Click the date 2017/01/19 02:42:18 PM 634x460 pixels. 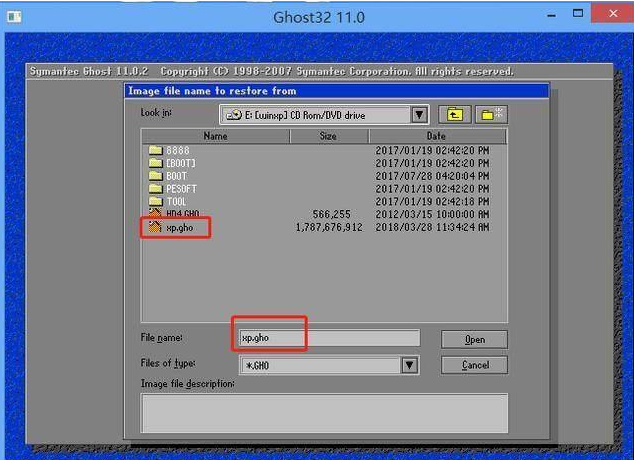pos(432,201)
